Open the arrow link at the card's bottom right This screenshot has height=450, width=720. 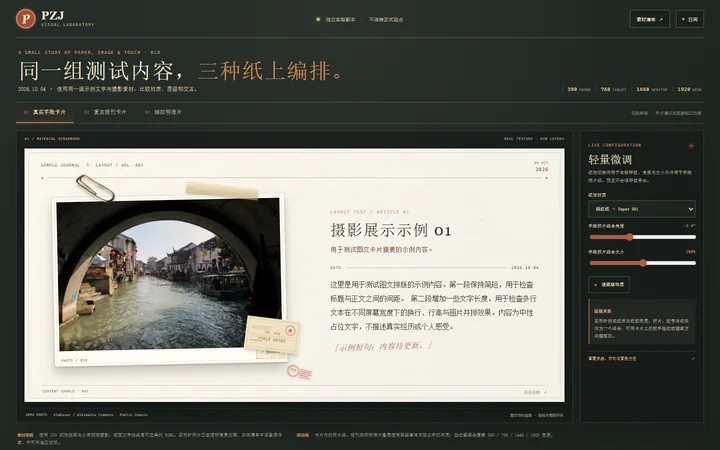click(535, 392)
